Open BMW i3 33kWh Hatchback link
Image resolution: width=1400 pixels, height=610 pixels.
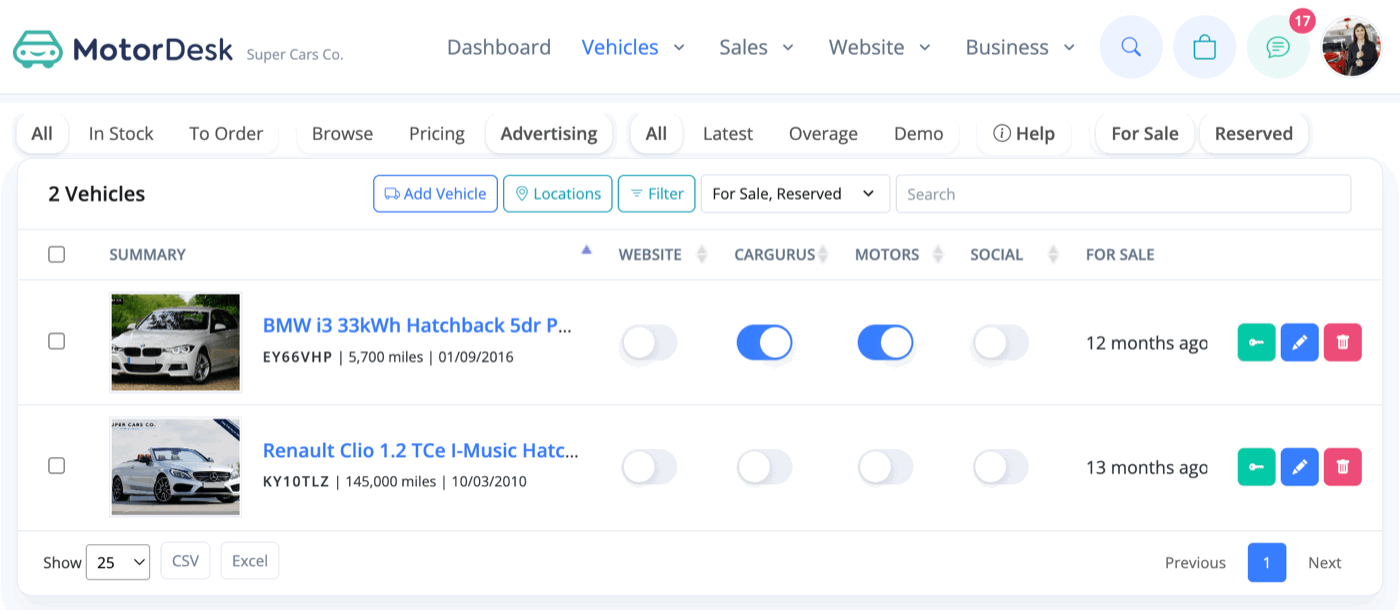pos(417,326)
